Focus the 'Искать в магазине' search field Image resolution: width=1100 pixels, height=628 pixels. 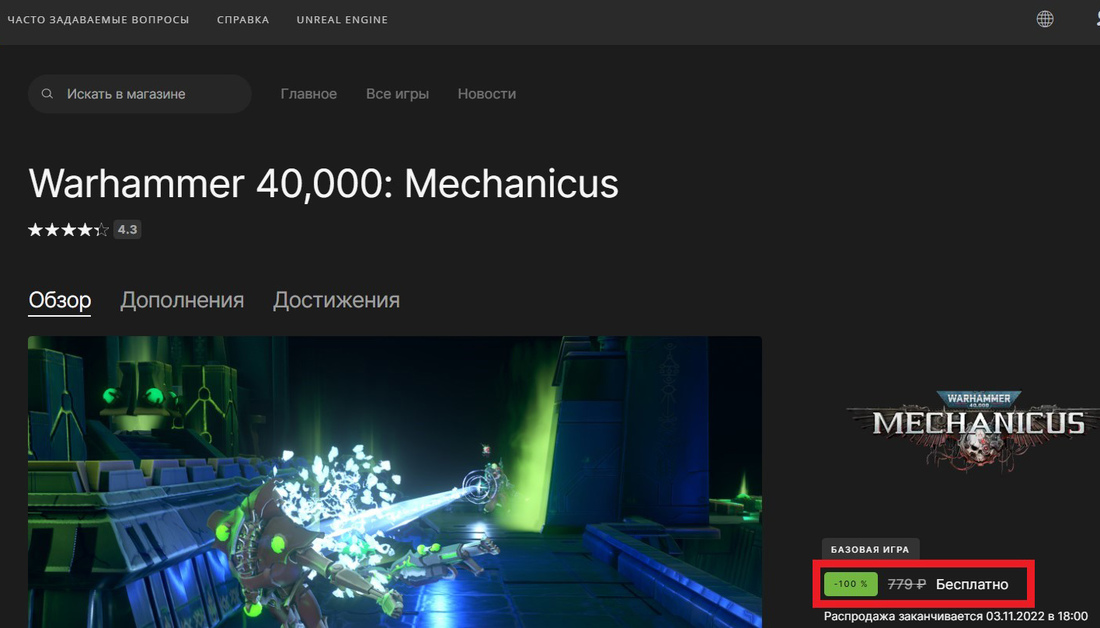[x=140, y=94]
